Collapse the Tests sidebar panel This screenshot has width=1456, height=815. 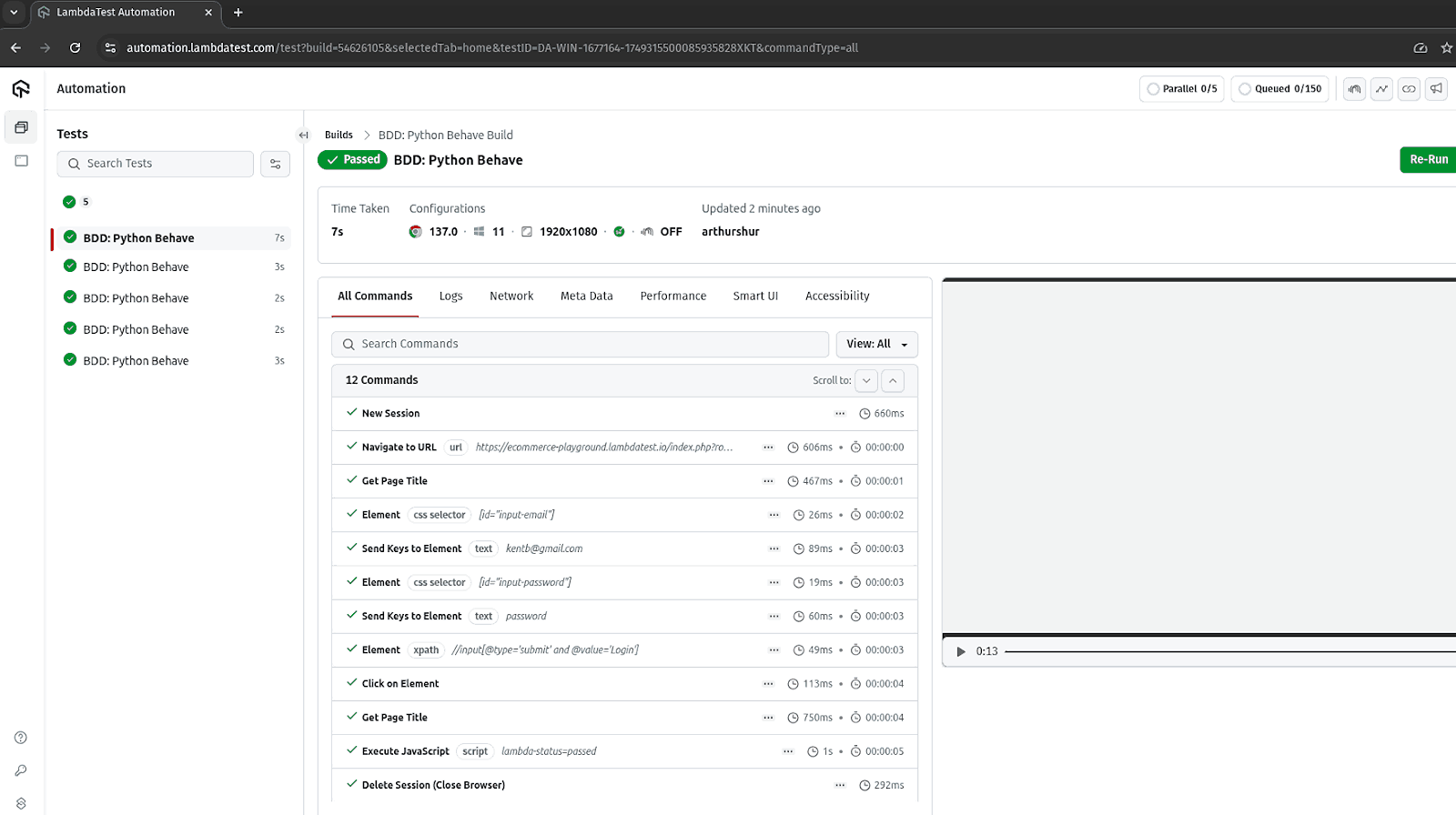coord(303,135)
